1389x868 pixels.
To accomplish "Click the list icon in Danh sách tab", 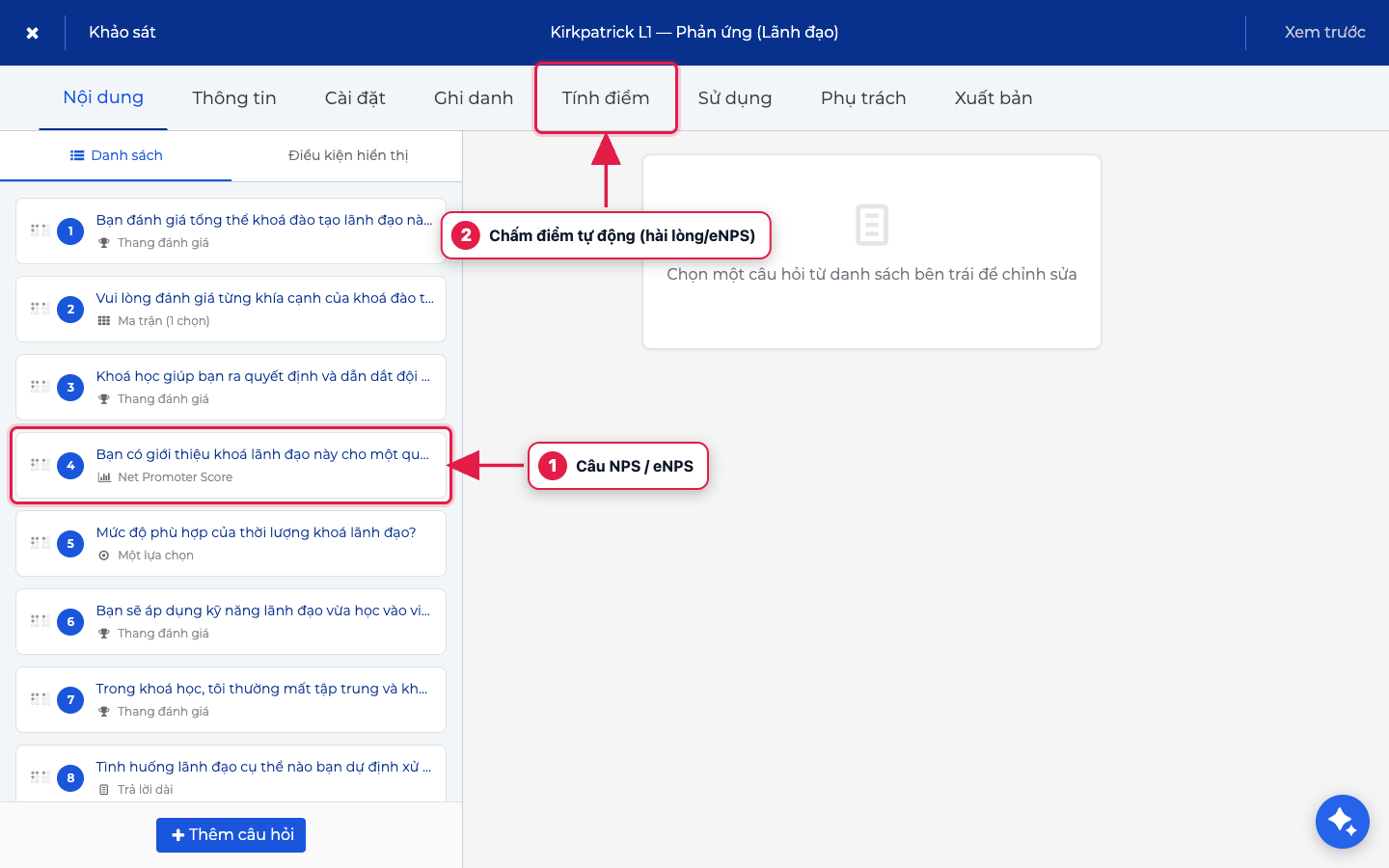I will 77,155.
